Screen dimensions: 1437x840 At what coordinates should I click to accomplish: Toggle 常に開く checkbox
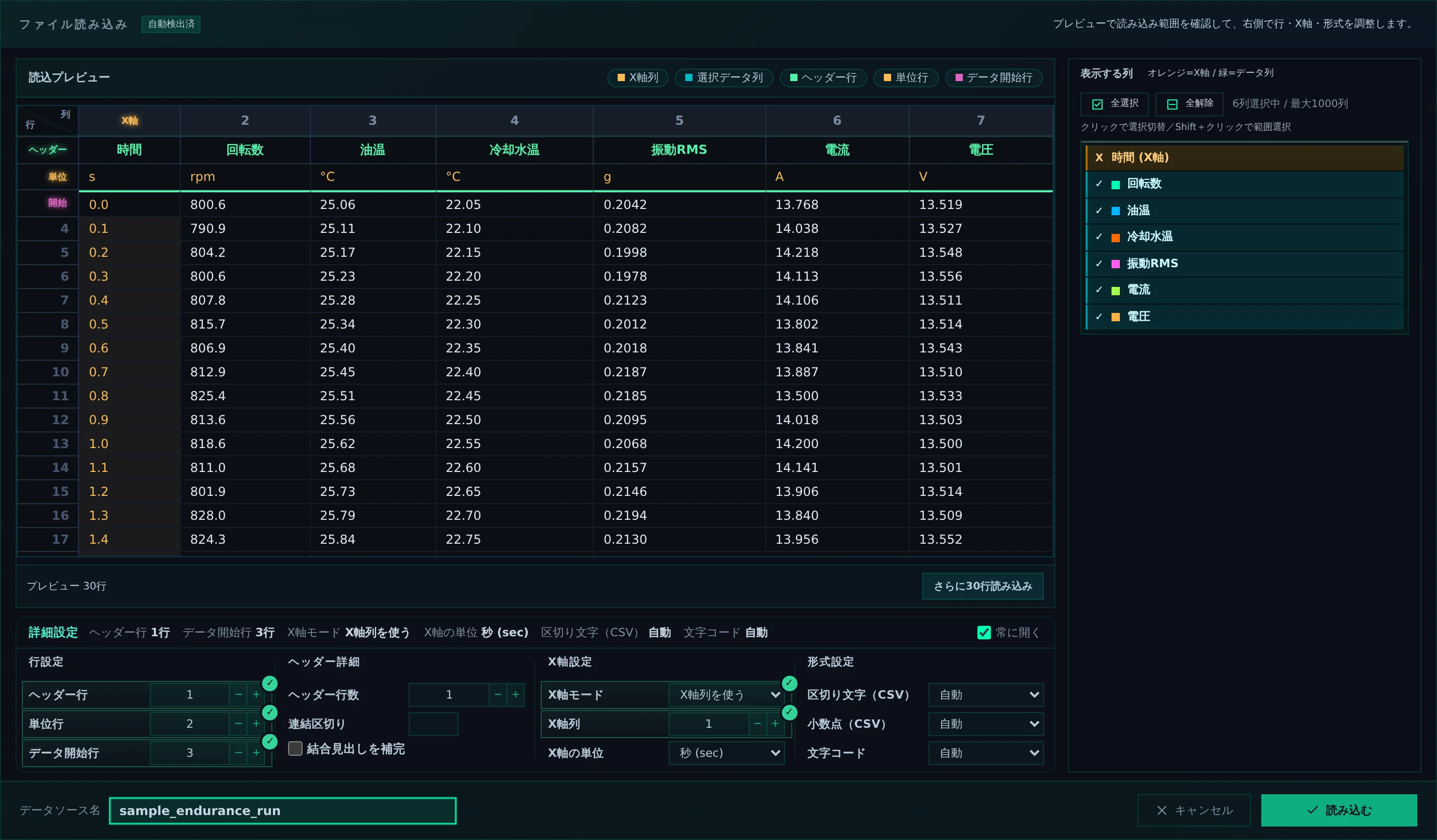[984, 633]
